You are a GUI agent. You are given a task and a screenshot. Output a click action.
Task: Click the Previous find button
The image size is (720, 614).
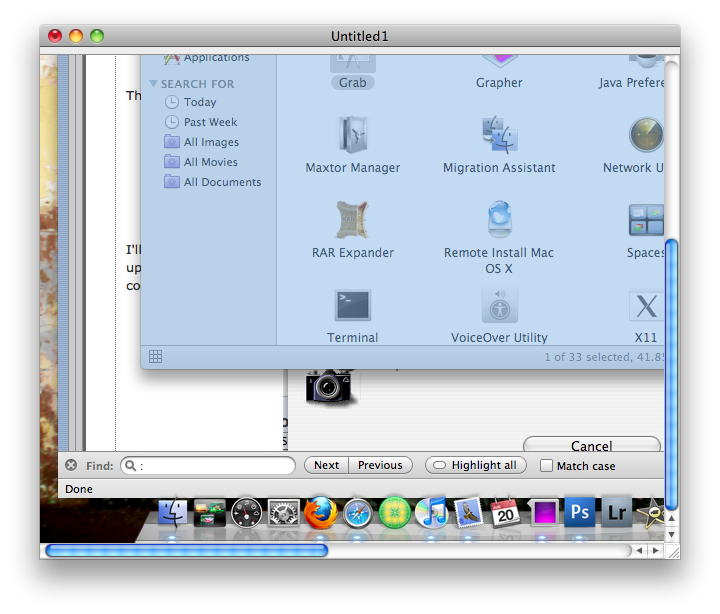tap(380, 465)
